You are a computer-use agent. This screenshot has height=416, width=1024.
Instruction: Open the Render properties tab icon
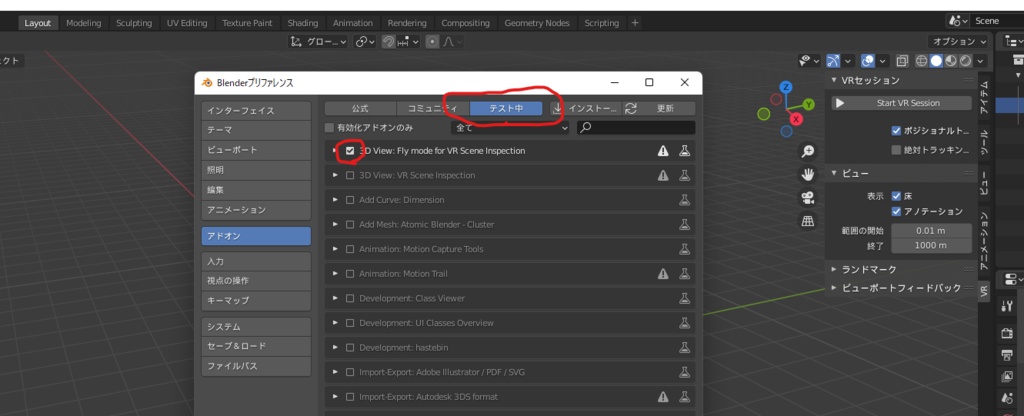(x=1006, y=333)
